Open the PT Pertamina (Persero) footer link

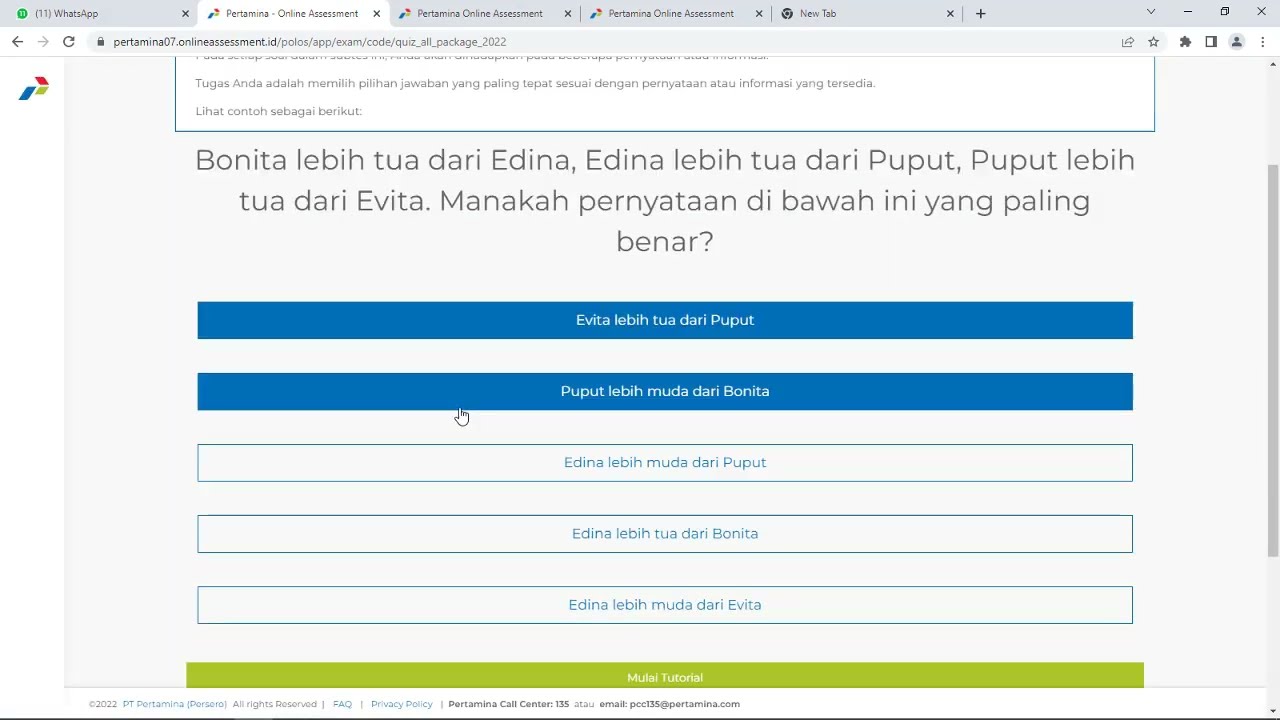tap(175, 704)
